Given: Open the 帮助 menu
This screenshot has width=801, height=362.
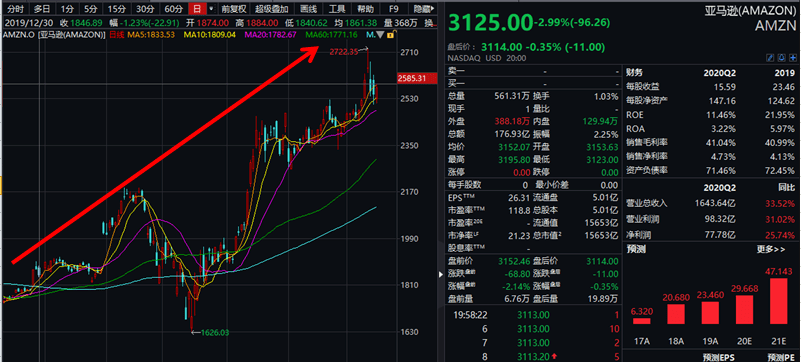Looking at the screenshot, I should tap(365, 9).
